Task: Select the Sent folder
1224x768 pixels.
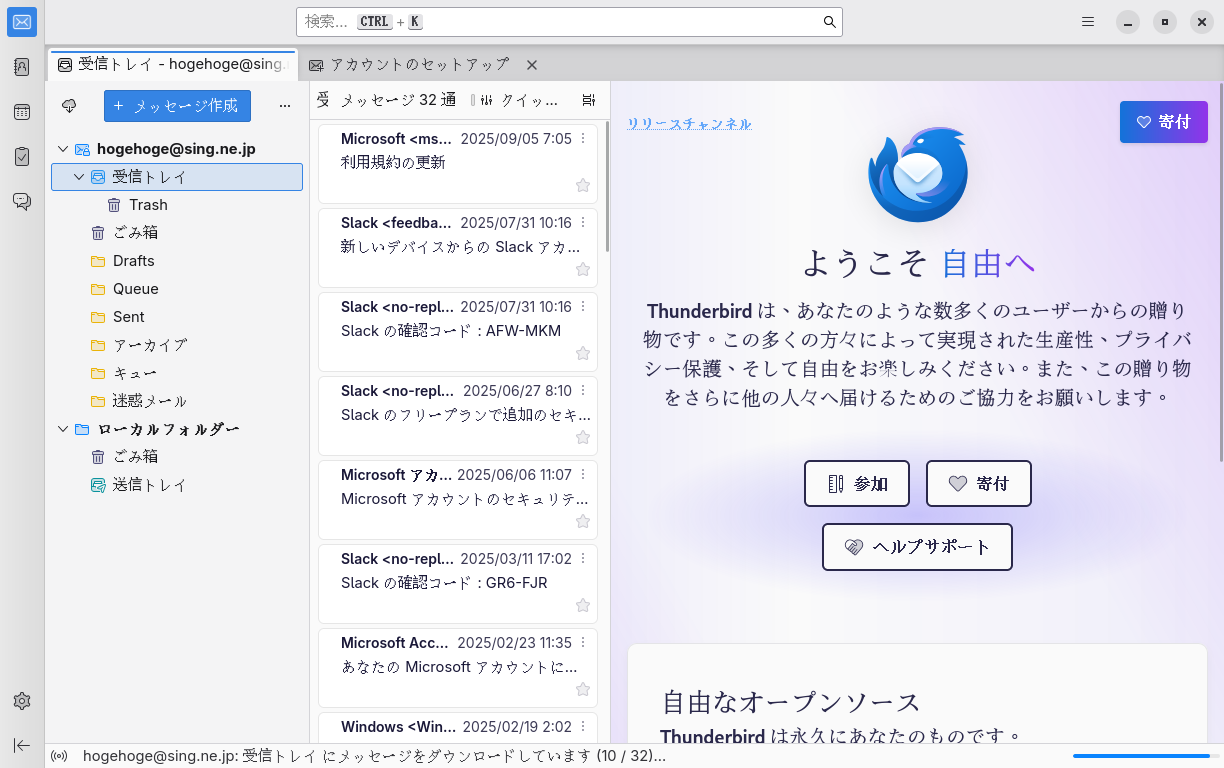Action: tap(177, 317)
